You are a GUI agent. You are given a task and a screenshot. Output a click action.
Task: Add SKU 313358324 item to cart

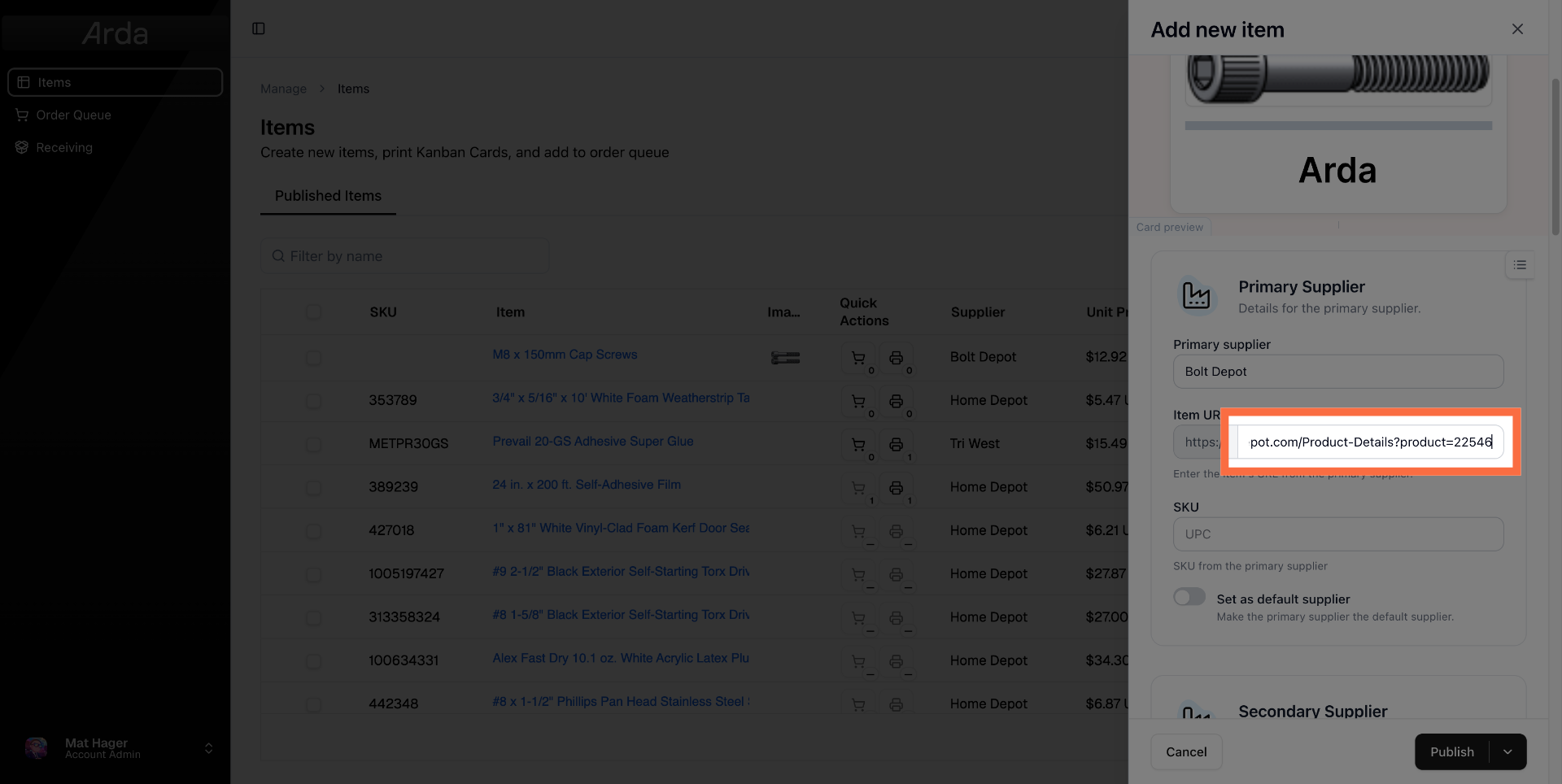(858, 618)
